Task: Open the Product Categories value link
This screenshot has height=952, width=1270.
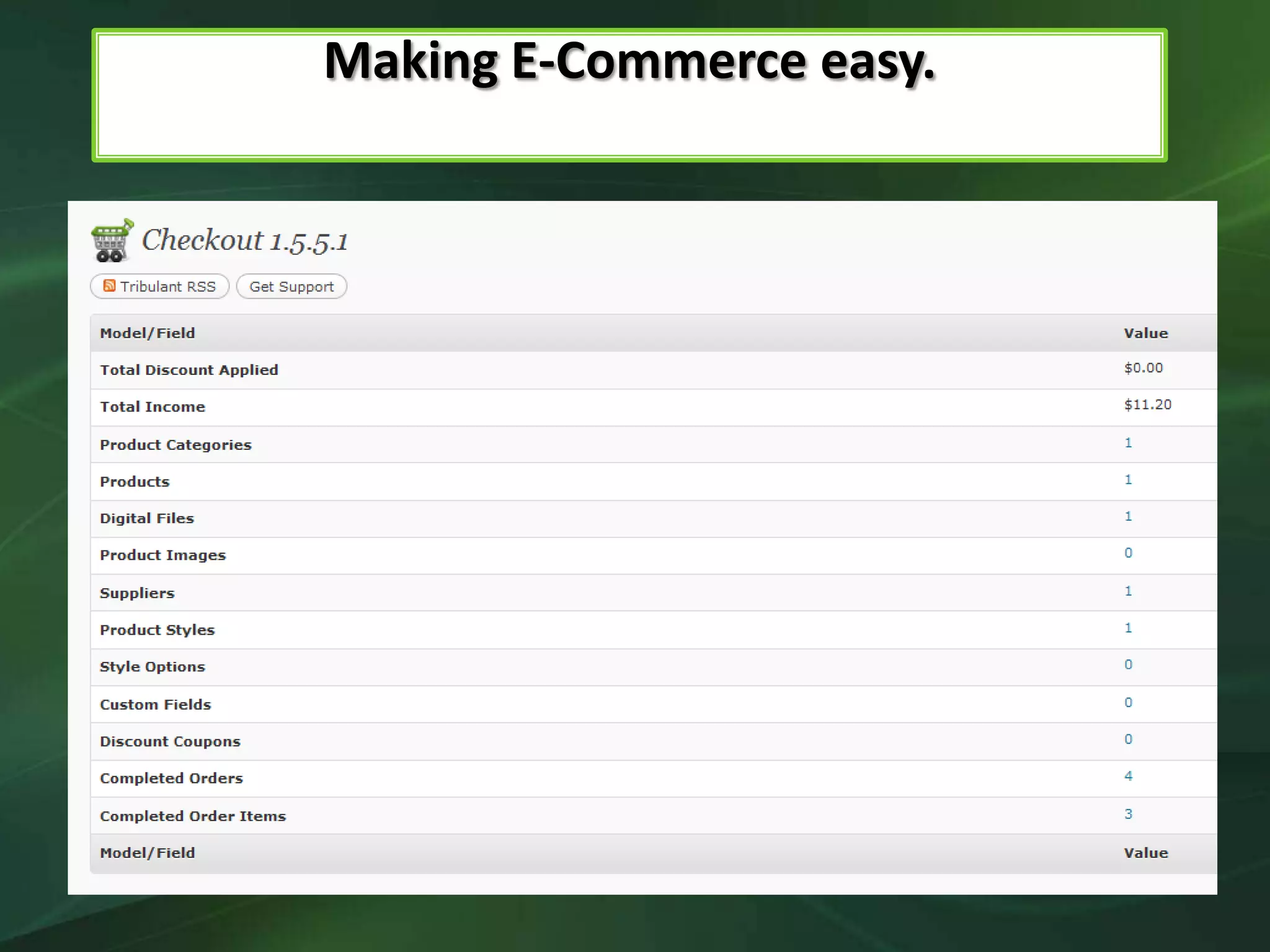Action: pos(1128,443)
